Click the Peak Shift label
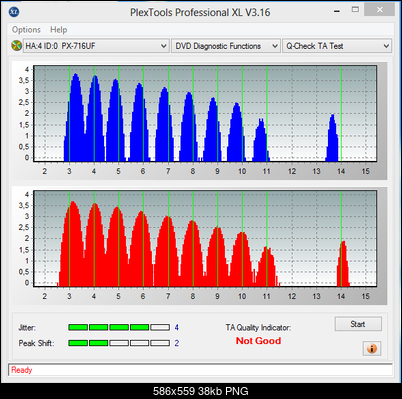 [x=36, y=343]
